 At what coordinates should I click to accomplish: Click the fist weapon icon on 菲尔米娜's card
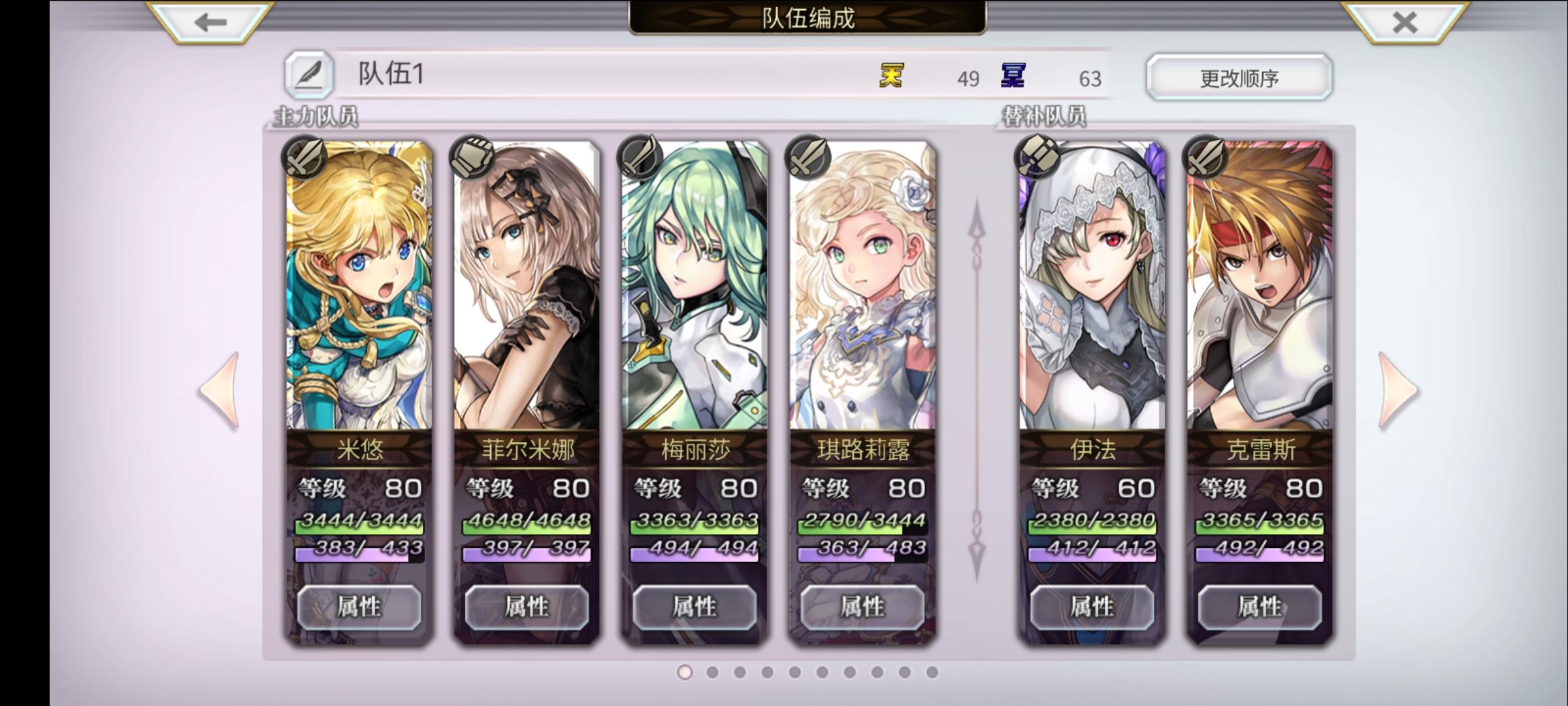[471, 158]
